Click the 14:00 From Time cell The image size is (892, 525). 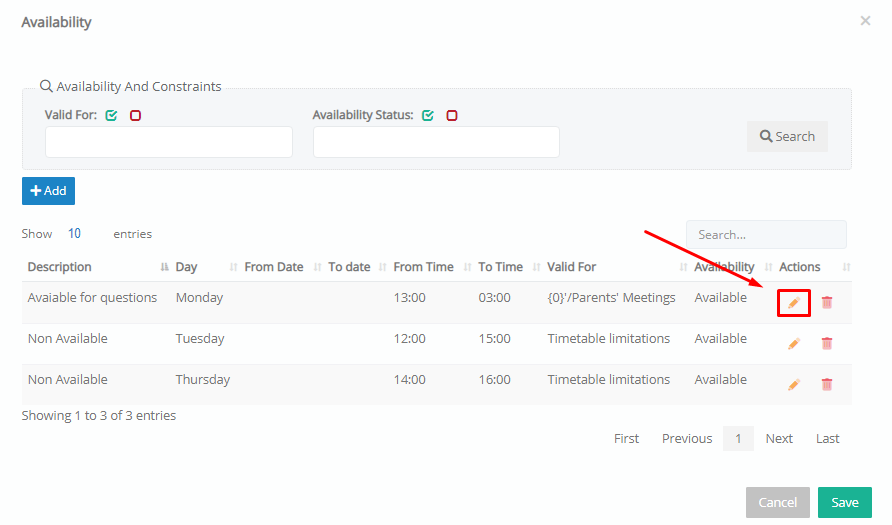410,379
